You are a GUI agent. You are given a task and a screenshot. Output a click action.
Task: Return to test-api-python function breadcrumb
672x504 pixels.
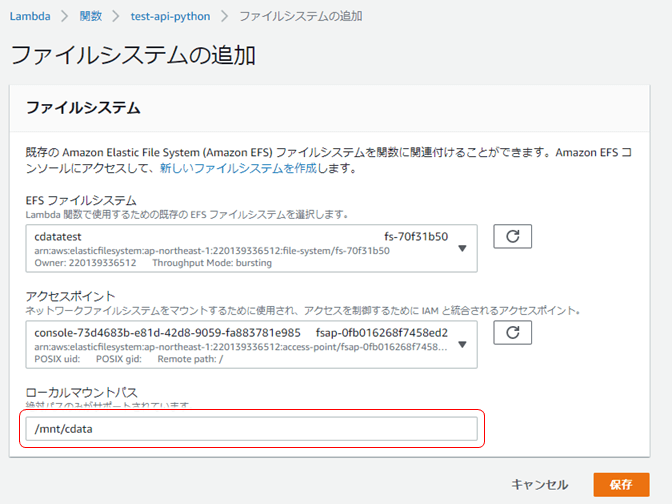pyautogui.click(x=170, y=16)
